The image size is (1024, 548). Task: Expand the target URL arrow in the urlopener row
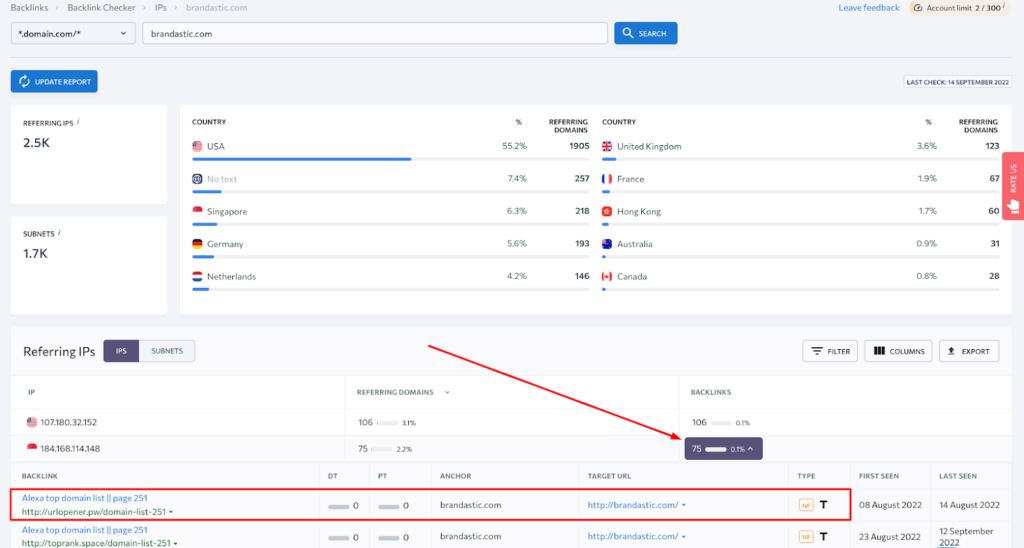(684, 506)
